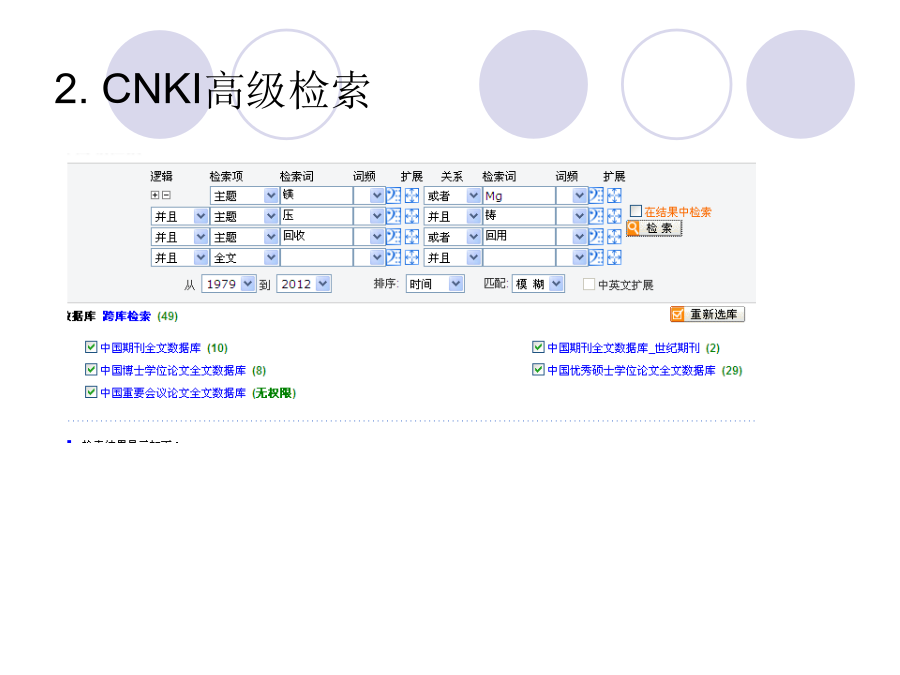Uncheck the 中国优秀硕士学位论文全文数据库 checkbox
Viewport: 900px width, 675px height.
click(538, 369)
